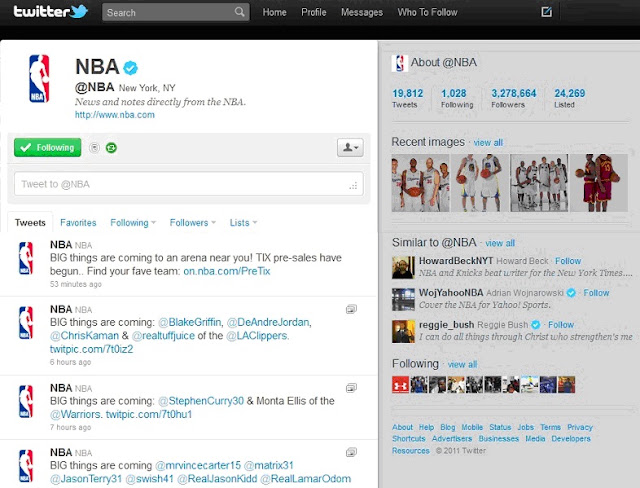Click the Tweet to @NBA input field
Image resolution: width=640 pixels, height=488 pixels.
tap(189, 184)
